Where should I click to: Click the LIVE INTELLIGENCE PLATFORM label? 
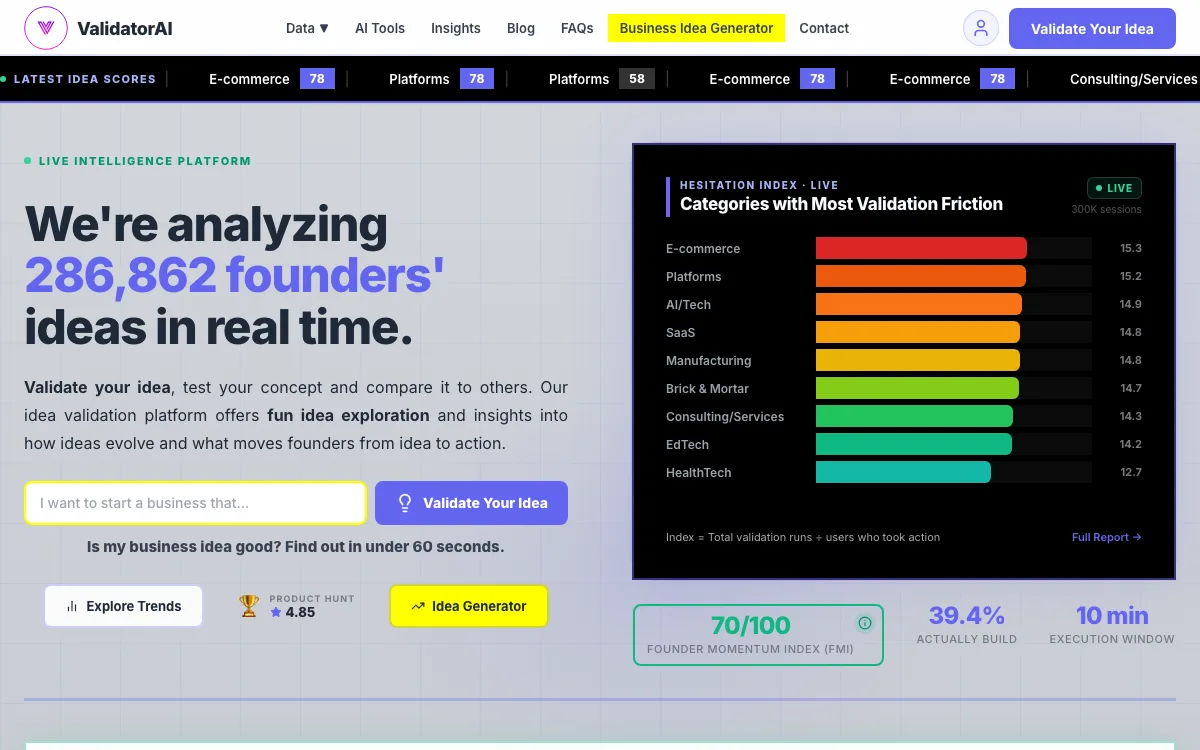point(144,161)
